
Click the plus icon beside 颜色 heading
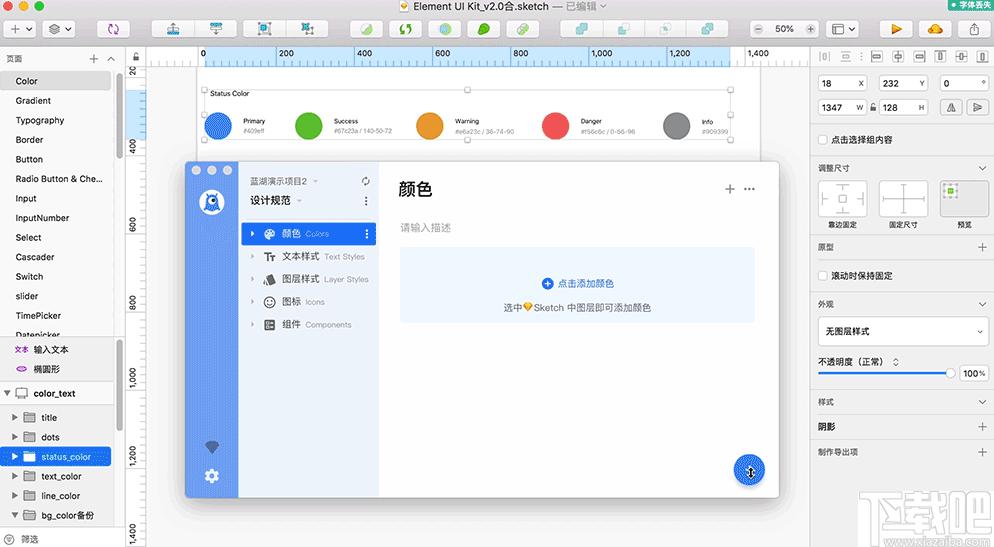pyautogui.click(x=730, y=189)
